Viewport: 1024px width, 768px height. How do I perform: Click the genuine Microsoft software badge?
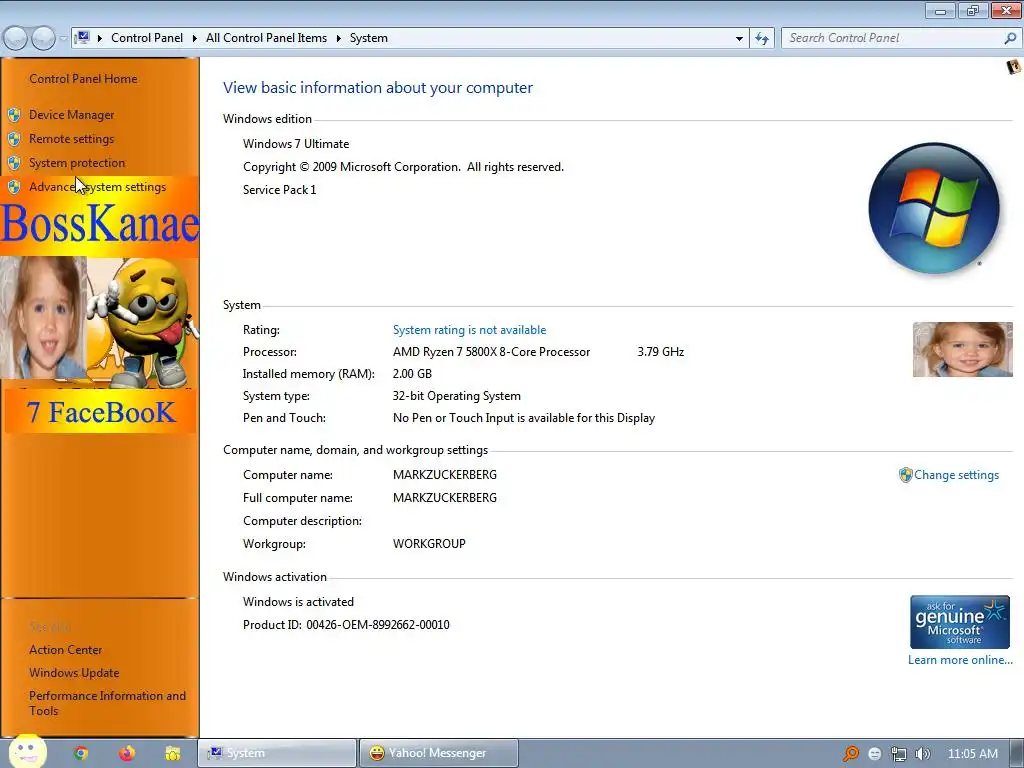(x=960, y=622)
